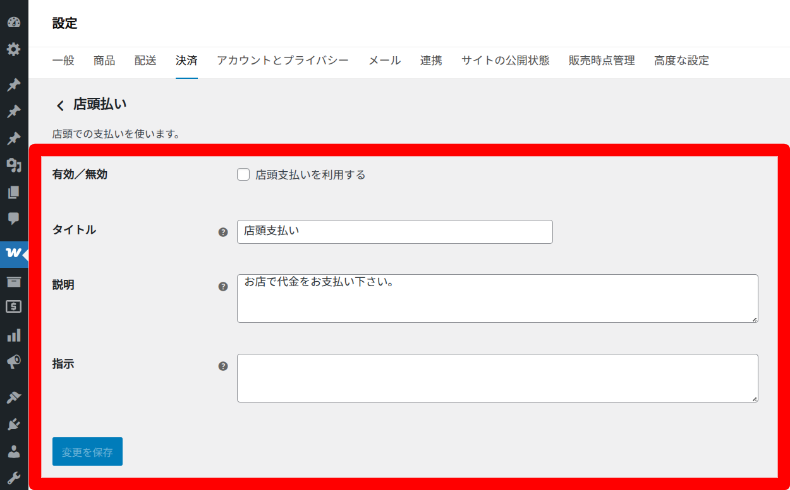Screen dimensions: 790x490
Task: Click the 有効/無効 label
Action: click(80, 174)
